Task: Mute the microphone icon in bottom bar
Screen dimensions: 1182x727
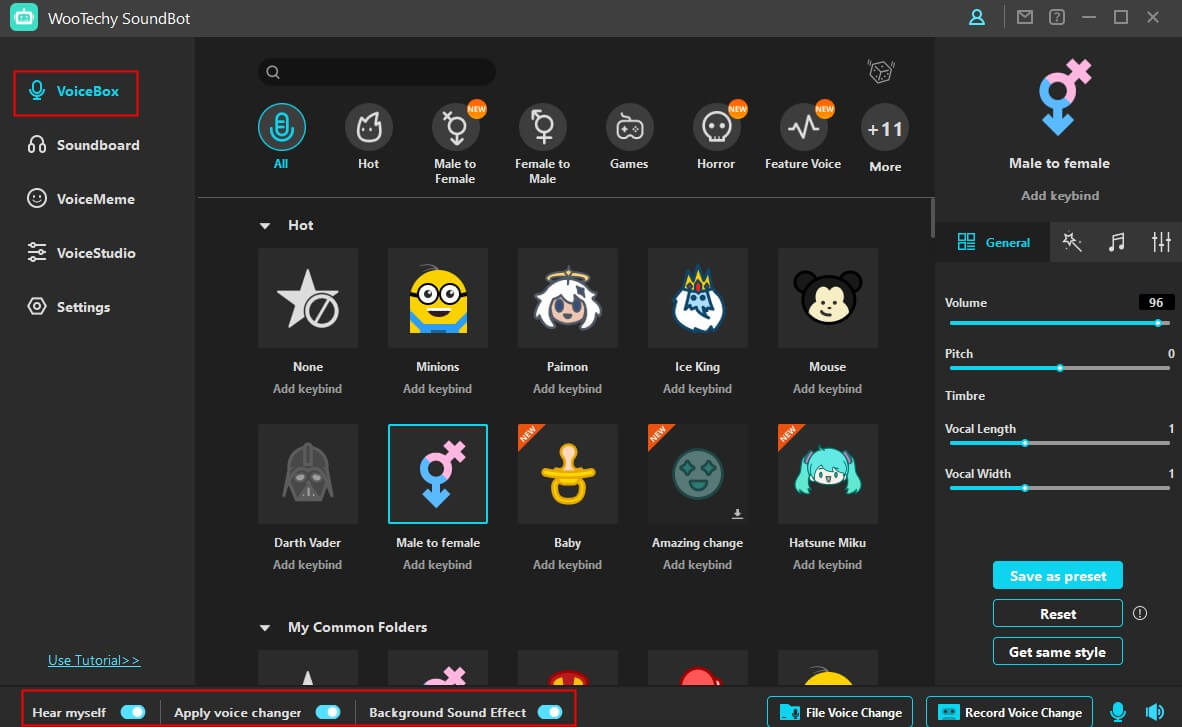Action: coord(1118,712)
